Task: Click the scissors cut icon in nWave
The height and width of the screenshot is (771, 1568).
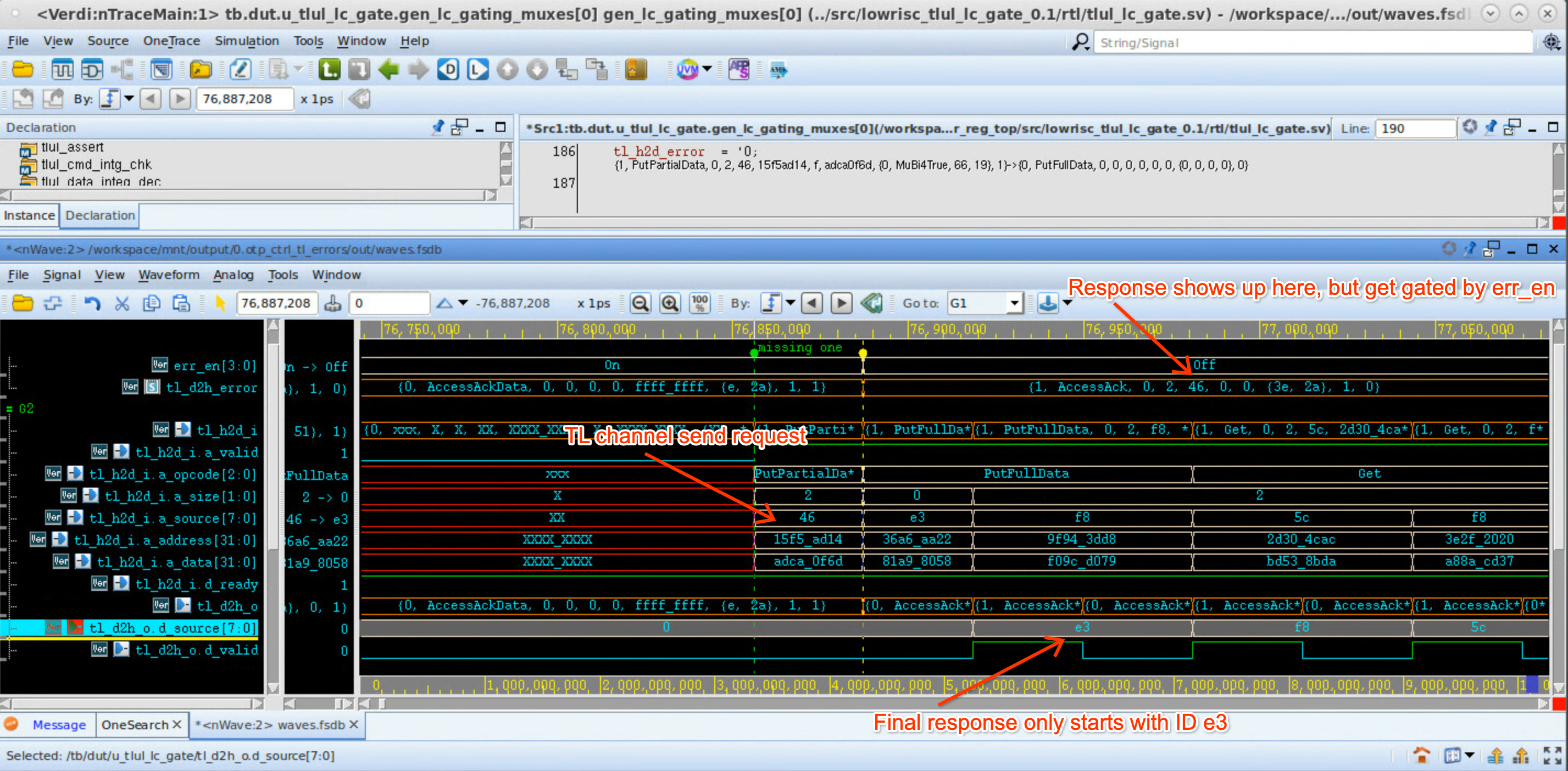Action: click(122, 303)
